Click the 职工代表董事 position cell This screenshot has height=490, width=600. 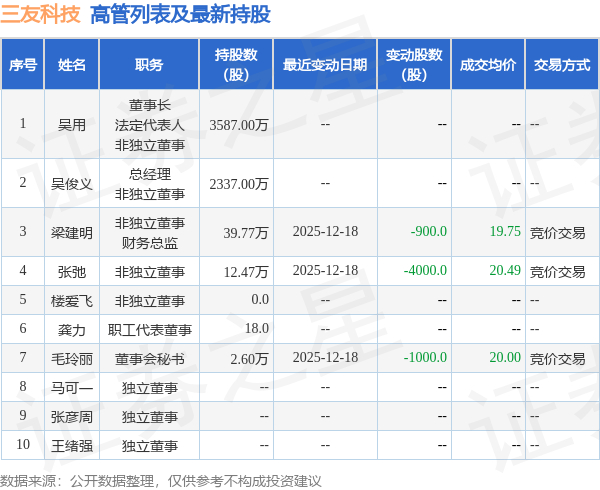point(150,330)
